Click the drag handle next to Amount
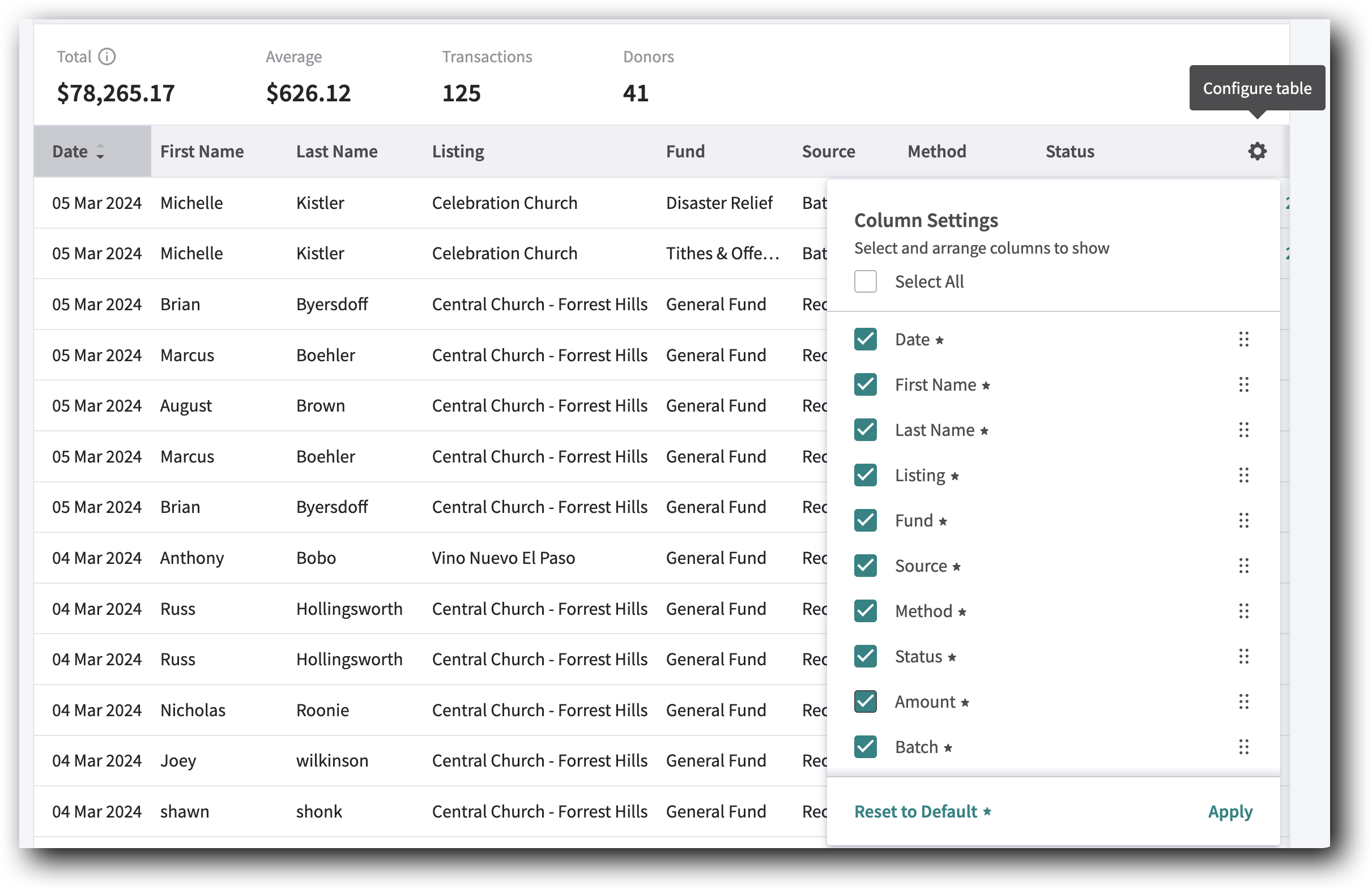The height and width of the screenshot is (890, 1372). click(x=1244, y=701)
